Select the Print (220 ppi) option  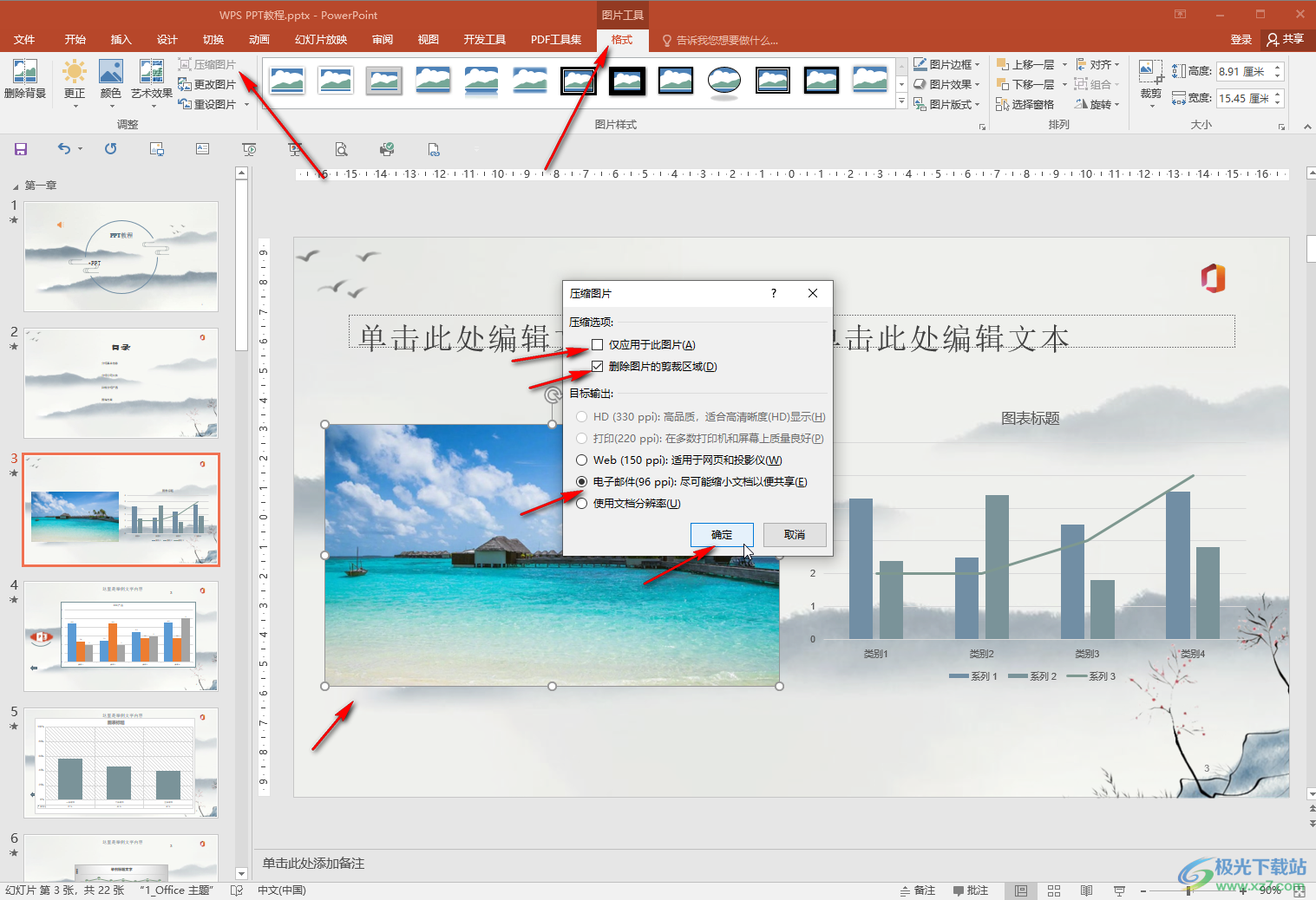click(x=699, y=438)
